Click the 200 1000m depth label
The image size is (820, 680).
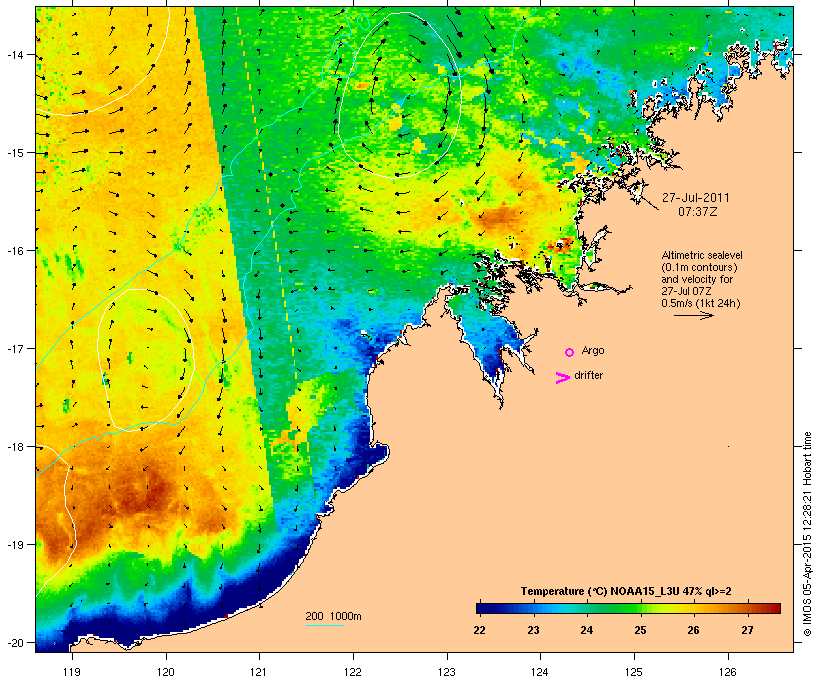(x=333, y=616)
